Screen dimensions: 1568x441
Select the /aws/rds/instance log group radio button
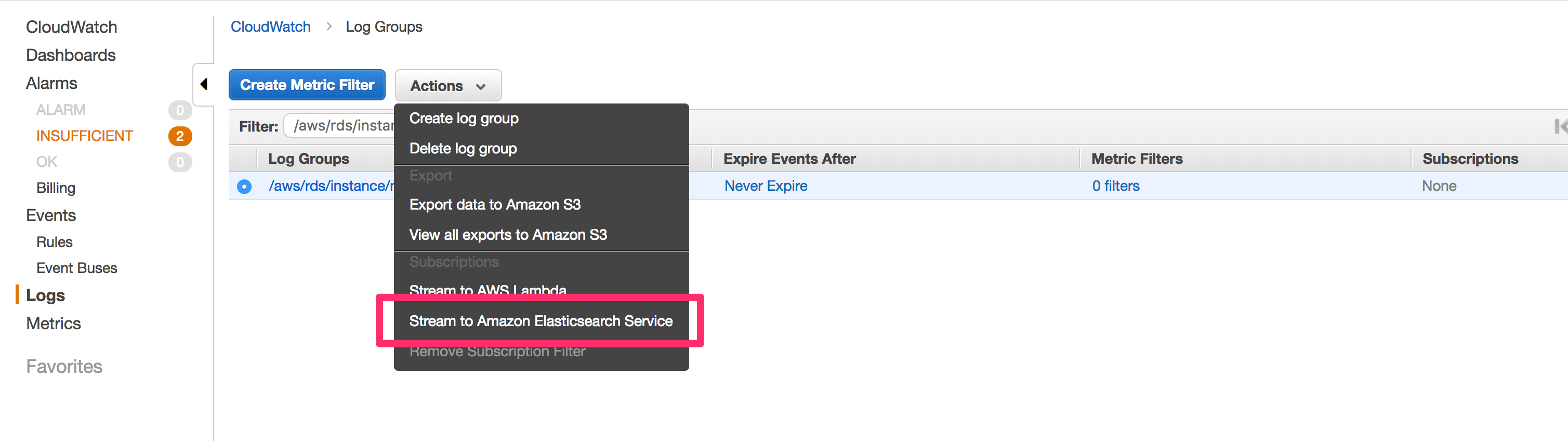(244, 186)
